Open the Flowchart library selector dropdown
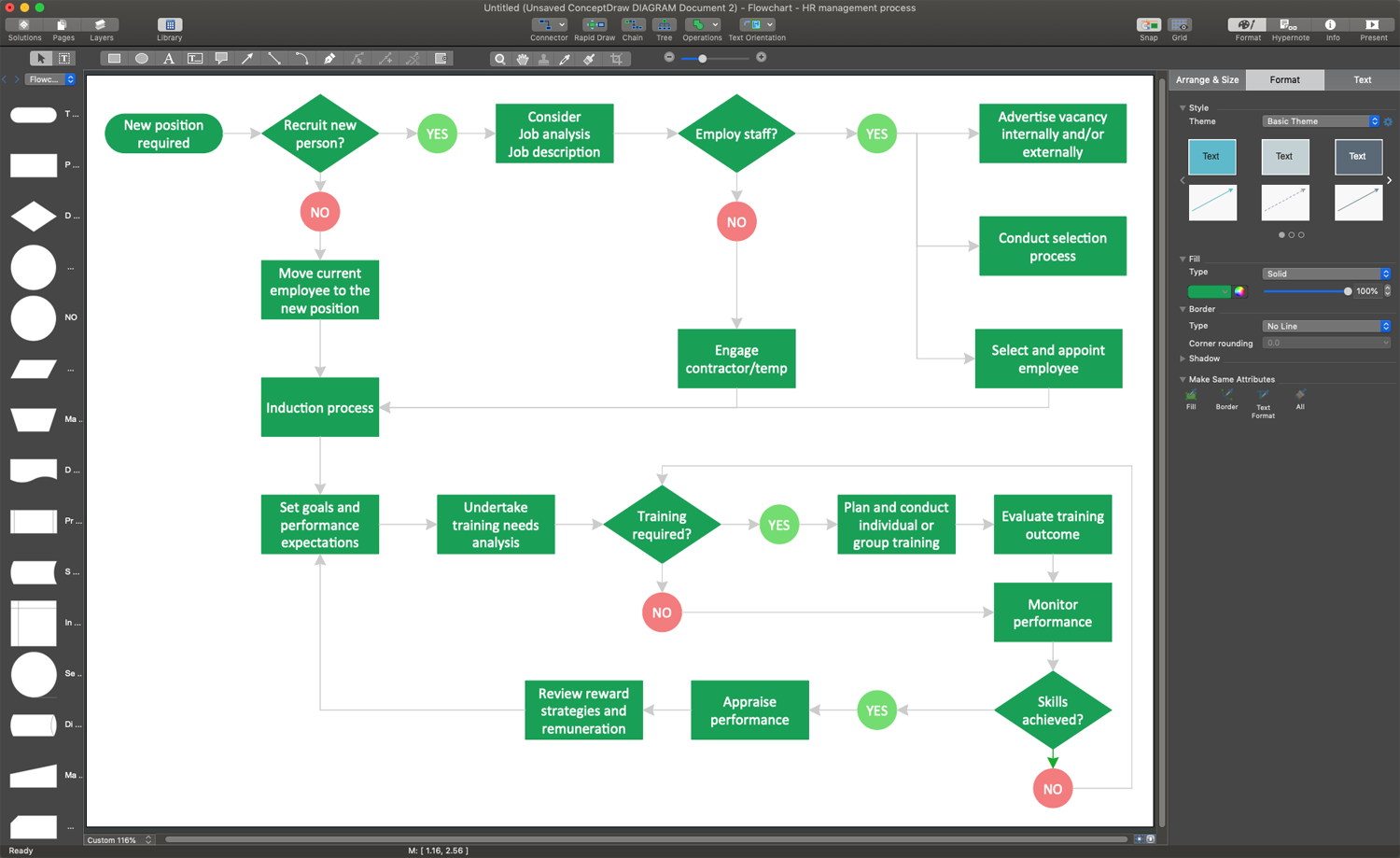Viewport: 1400px width, 858px height. point(49,79)
